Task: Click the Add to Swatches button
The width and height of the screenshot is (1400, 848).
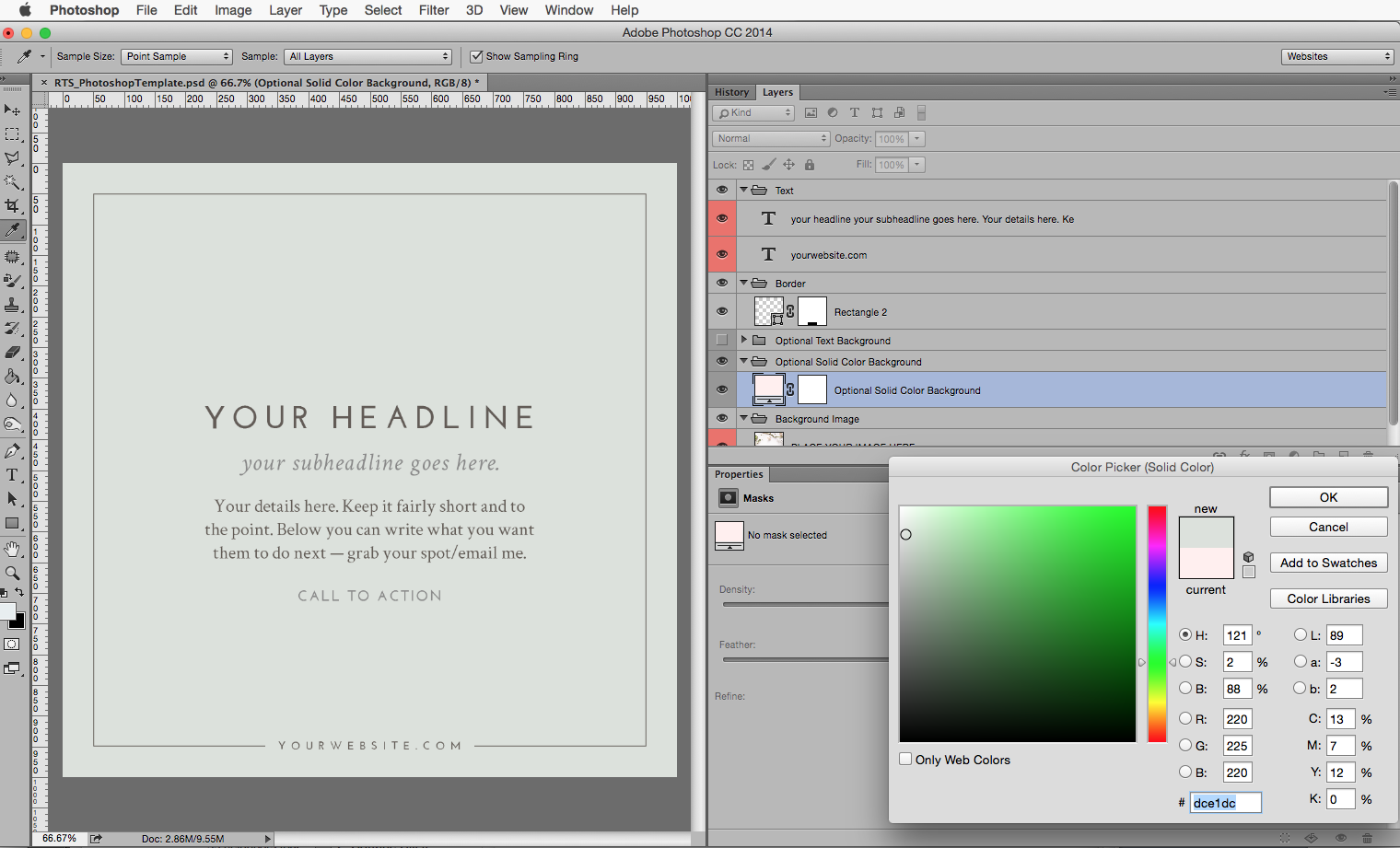Action: 1328,563
